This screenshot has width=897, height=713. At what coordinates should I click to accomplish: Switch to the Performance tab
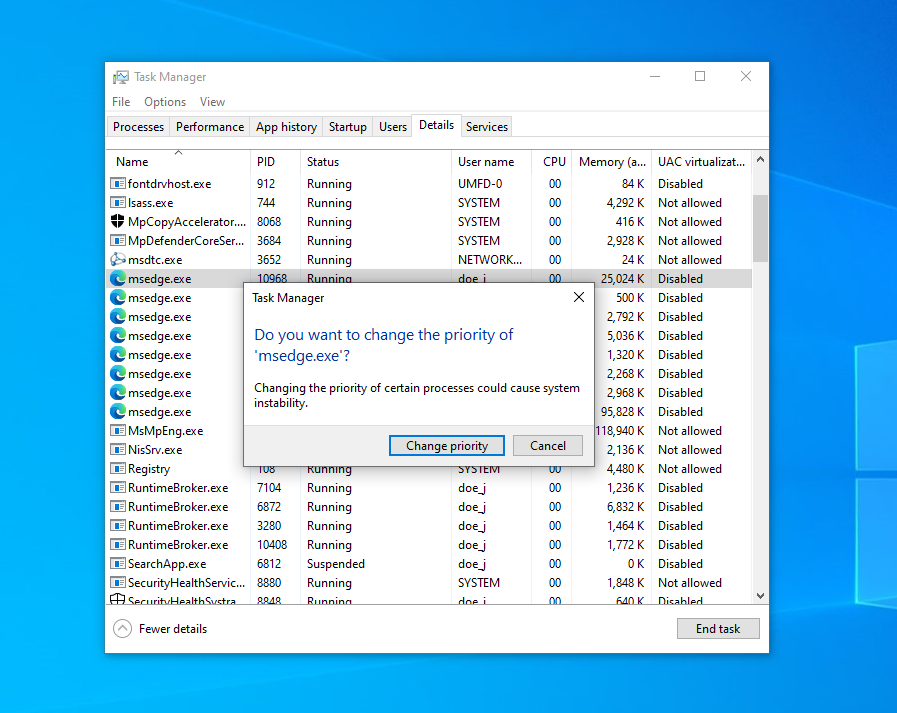tap(209, 126)
